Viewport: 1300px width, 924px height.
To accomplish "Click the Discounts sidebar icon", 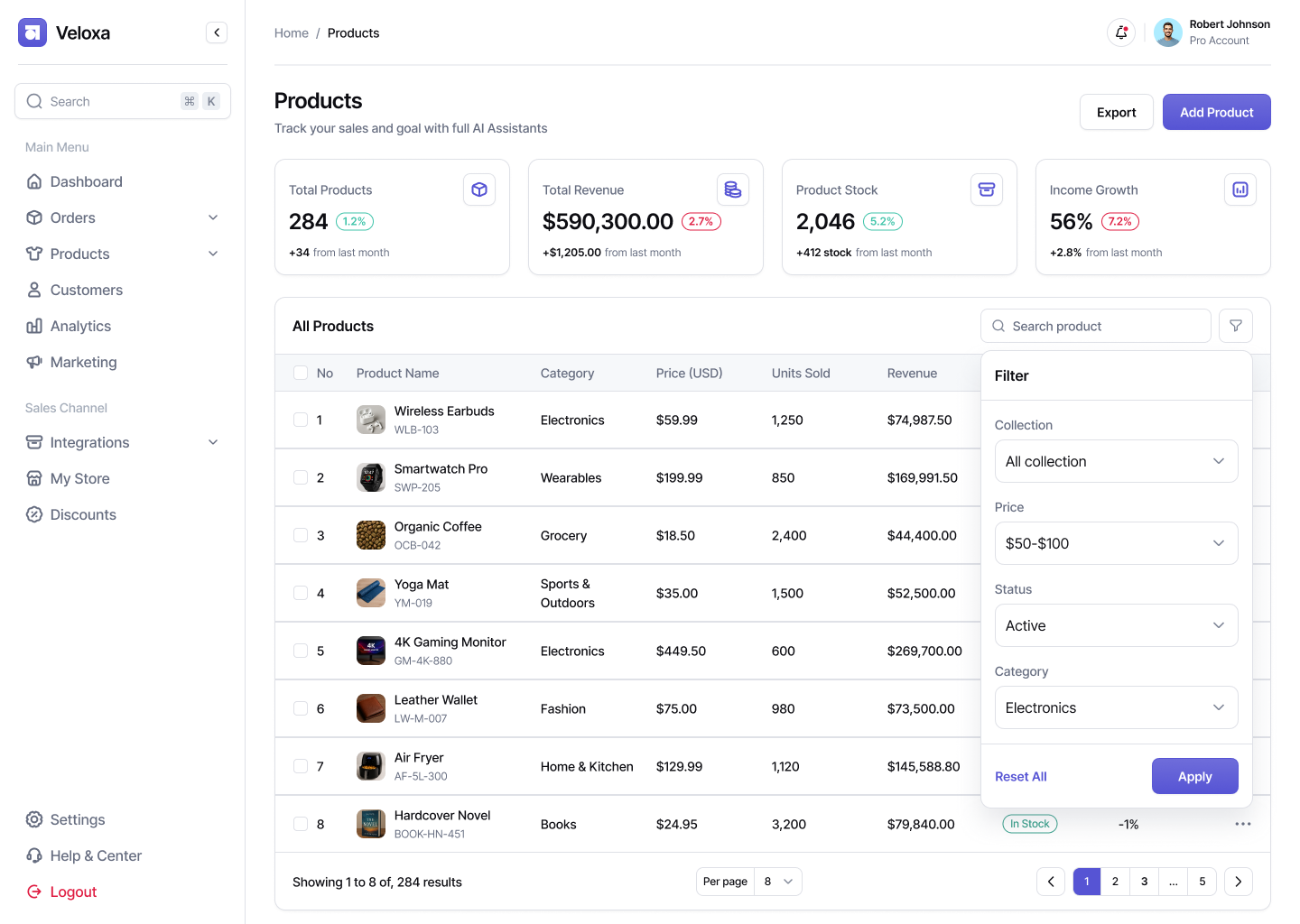I will tap(34, 514).
